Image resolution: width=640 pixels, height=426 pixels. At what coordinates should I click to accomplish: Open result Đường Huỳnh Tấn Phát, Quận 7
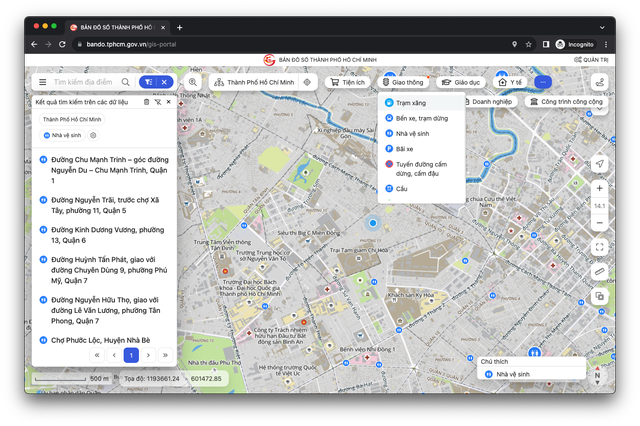click(104, 270)
